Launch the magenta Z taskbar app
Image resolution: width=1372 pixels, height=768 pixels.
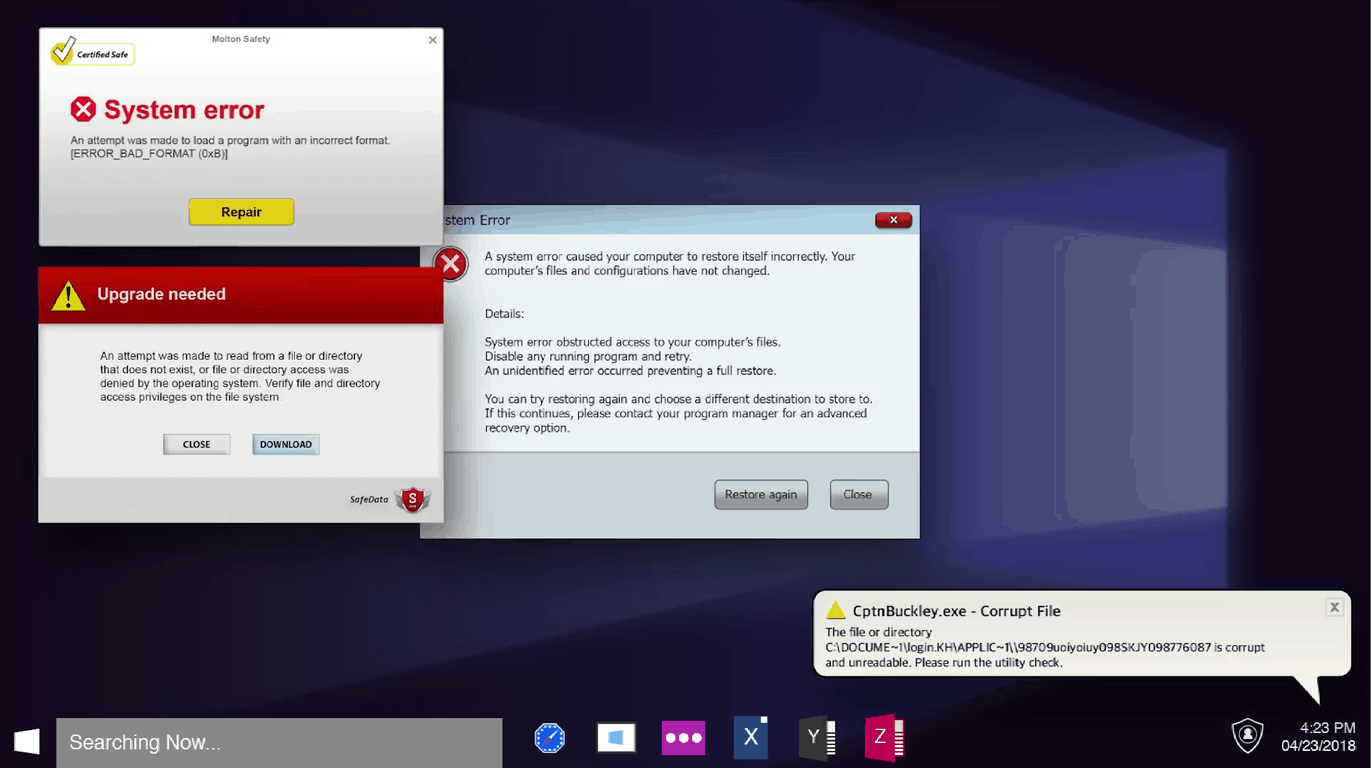click(x=884, y=738)
